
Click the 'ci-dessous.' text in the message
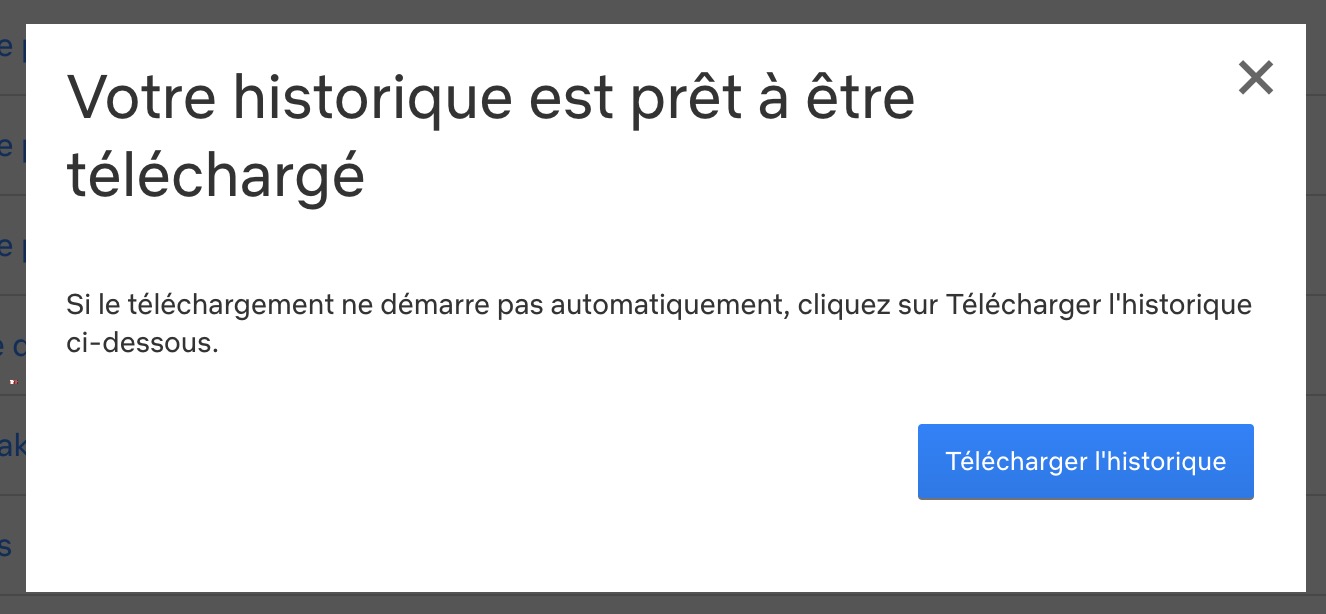[142, 344]
